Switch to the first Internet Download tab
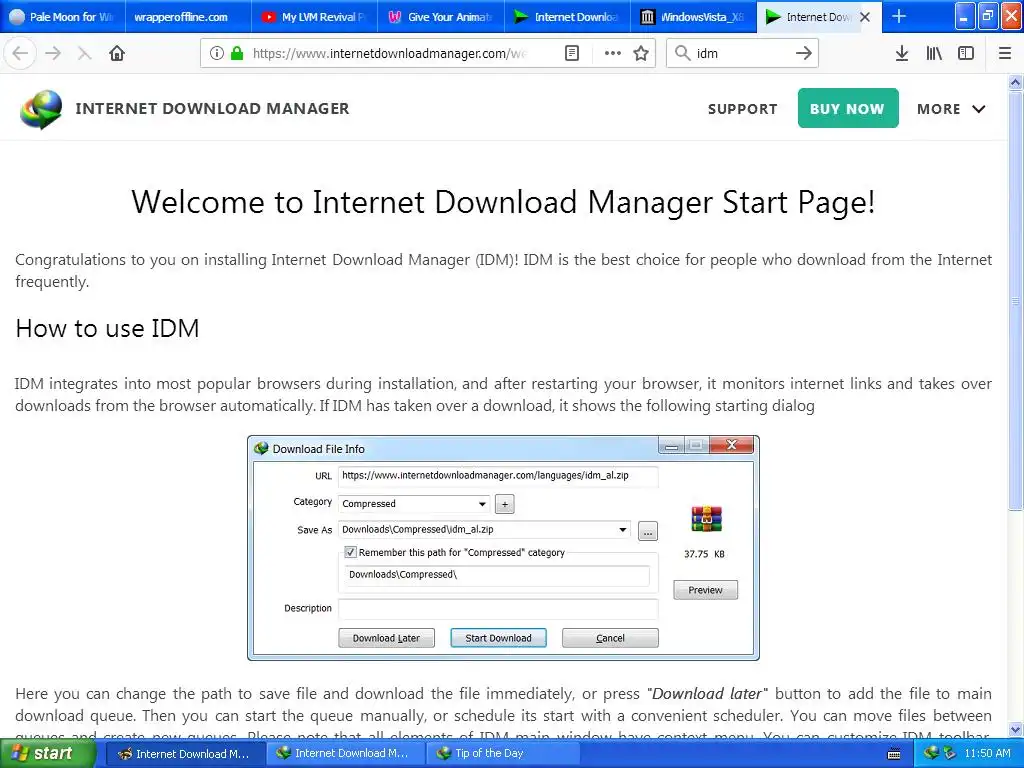Image resolution: width=1024 pixels, height=768 pixels. (x=568, y=17)
